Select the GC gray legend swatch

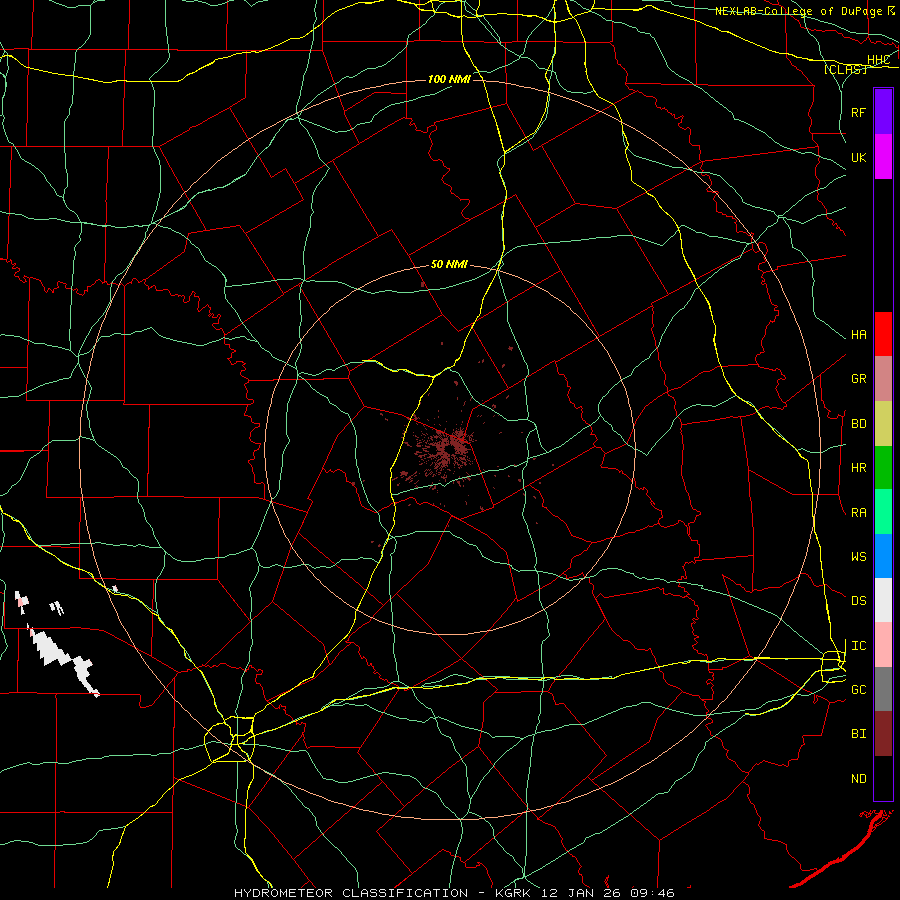click(x=883, y=689)
